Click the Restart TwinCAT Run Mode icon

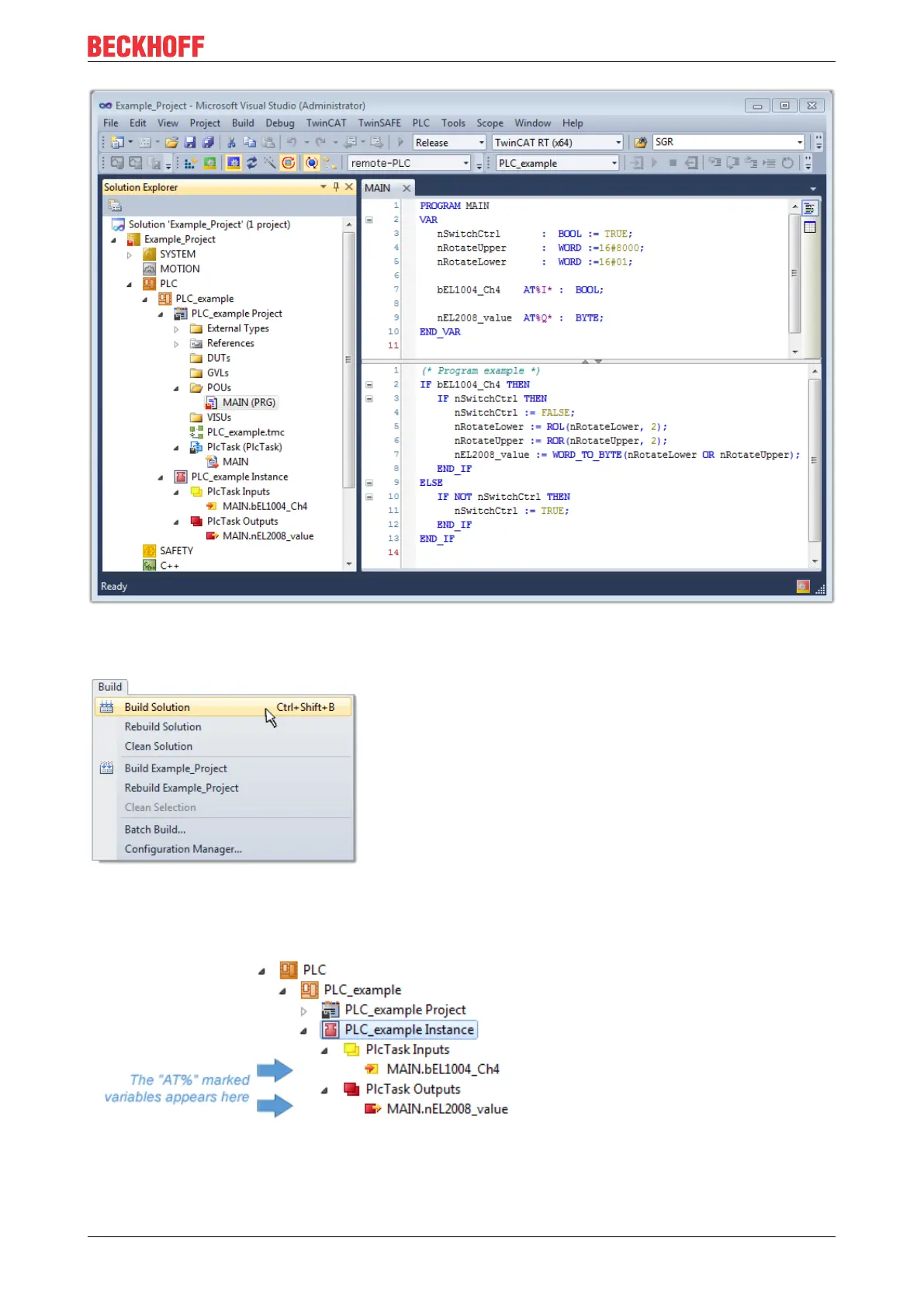click(209, 163)
